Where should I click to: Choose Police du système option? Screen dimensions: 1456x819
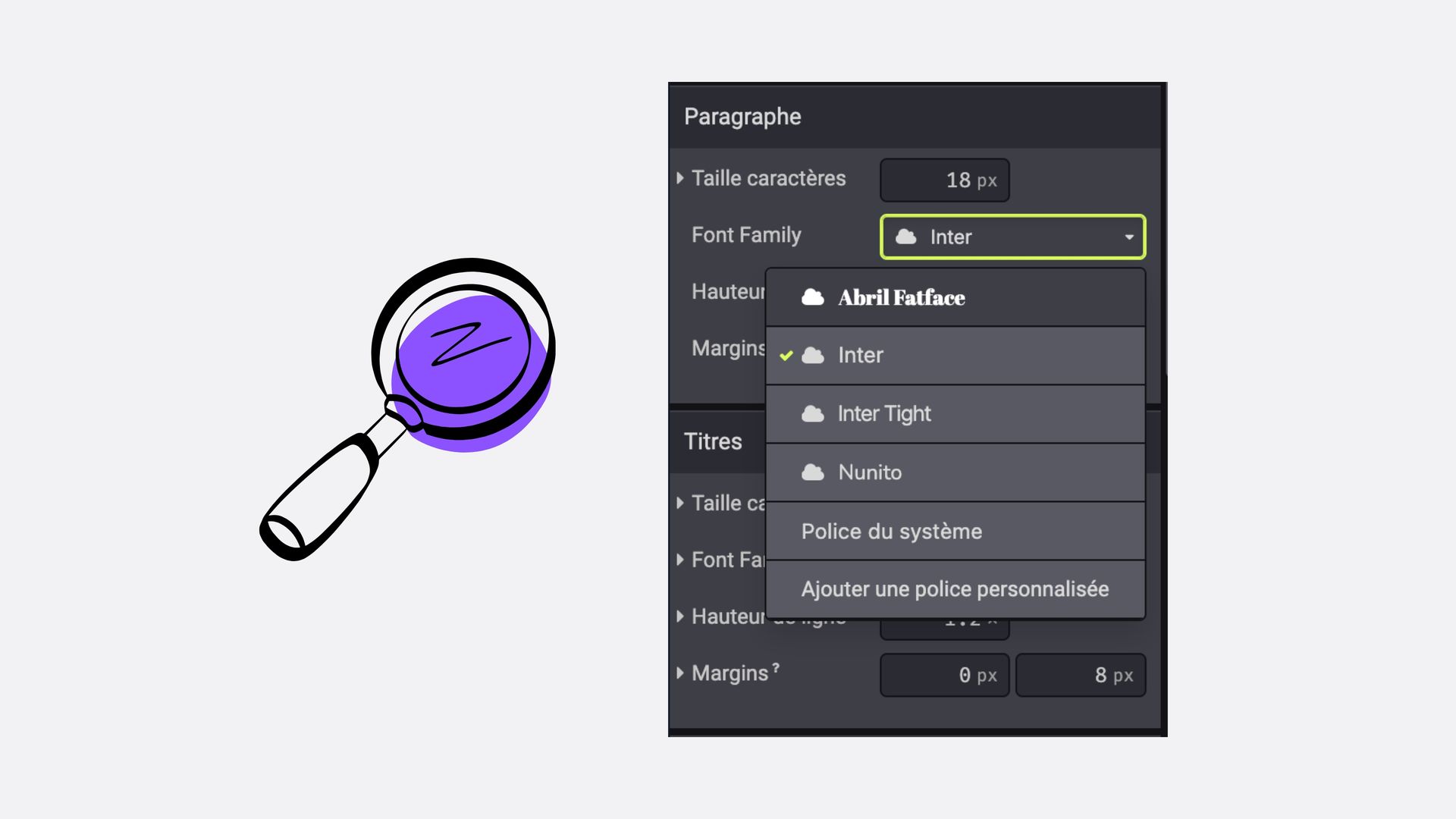[891, 532]
